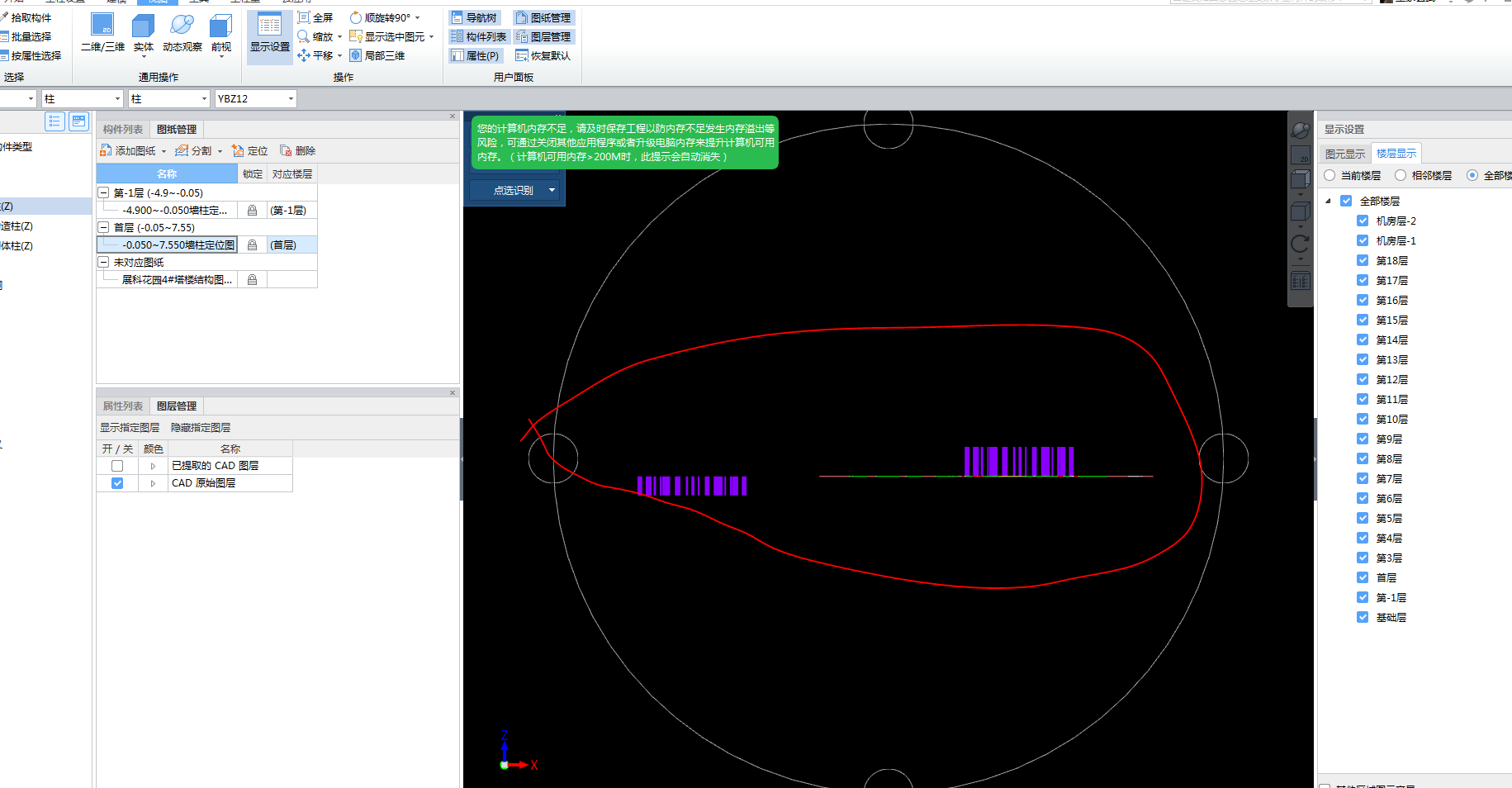Toggle lock for 展科花园4#塔楼结构图 drawing
Screen dimensions: 1512x788
tap(252, 280)
